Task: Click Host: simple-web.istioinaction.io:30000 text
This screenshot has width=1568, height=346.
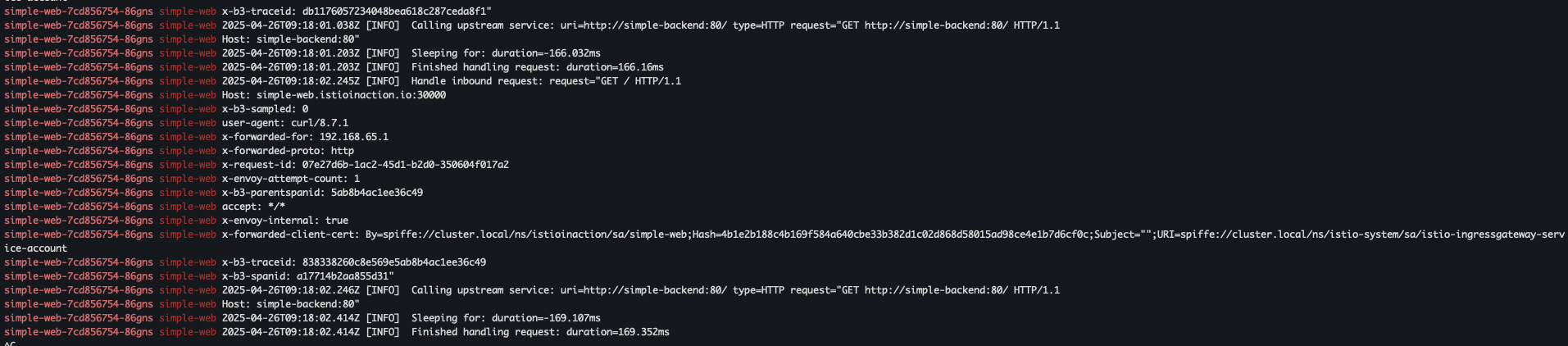Action: [334, 95]
